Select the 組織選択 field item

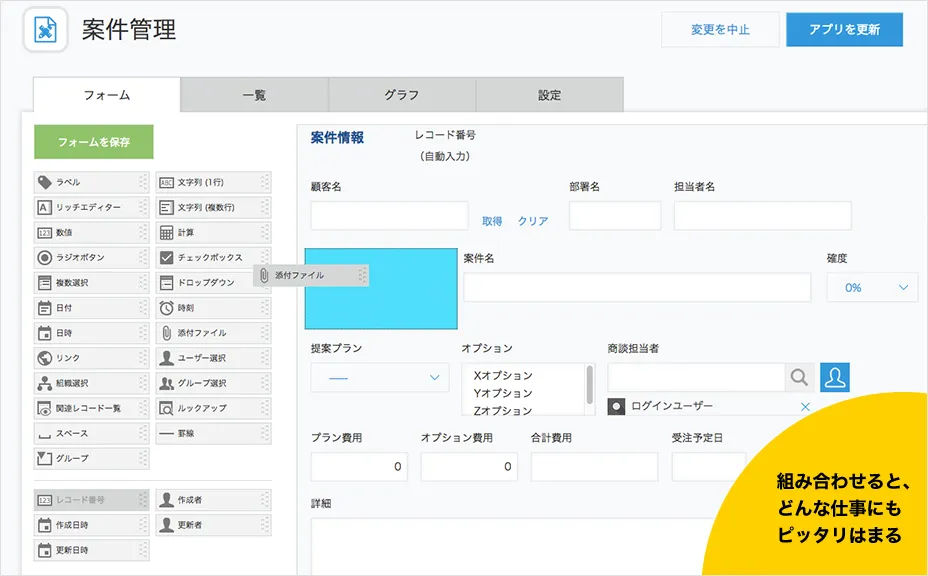(90, 383)
